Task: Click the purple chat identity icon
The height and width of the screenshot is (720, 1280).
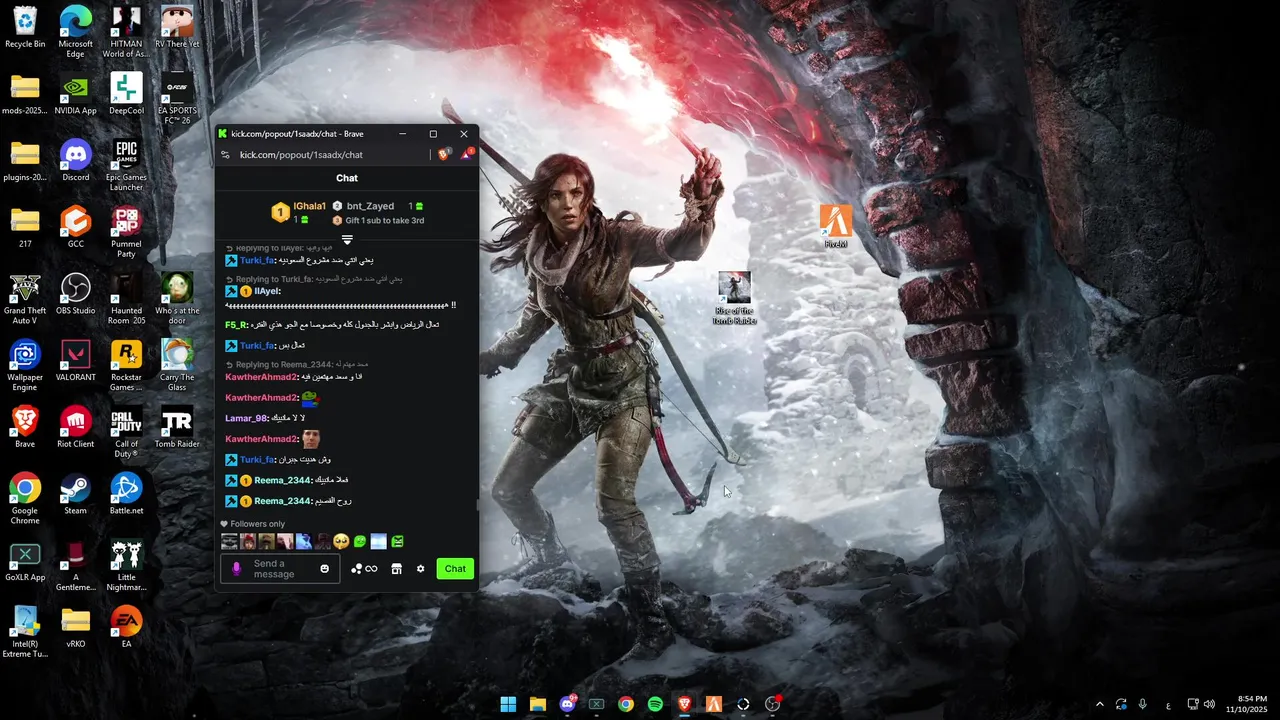Action: [x=237, y=569]
